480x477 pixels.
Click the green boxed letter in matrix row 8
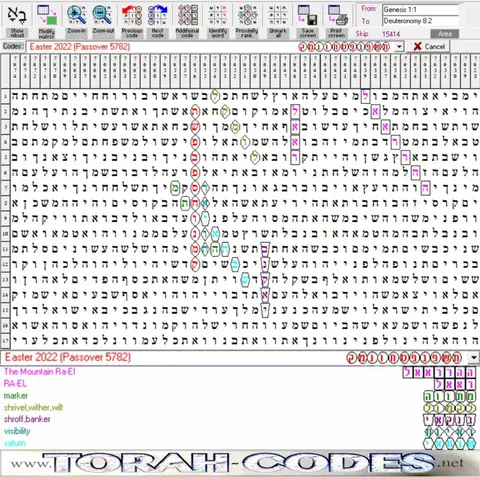coord(185,203)
